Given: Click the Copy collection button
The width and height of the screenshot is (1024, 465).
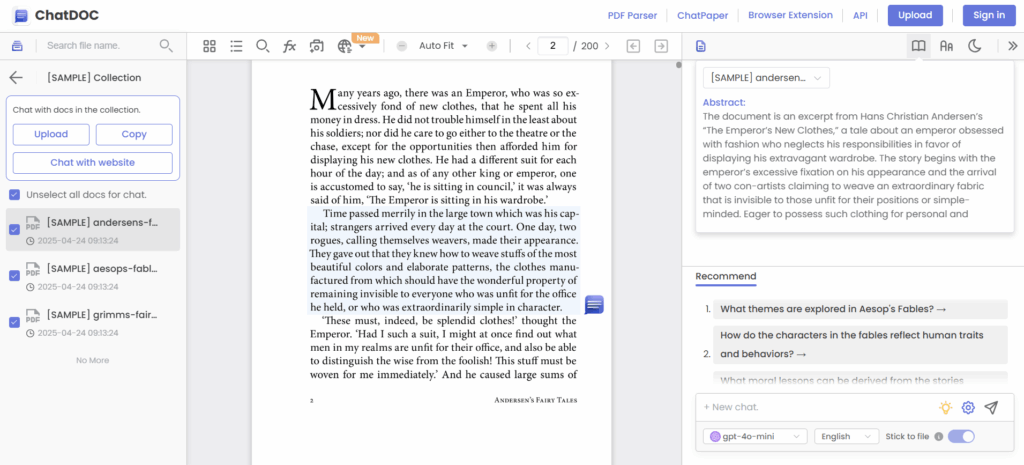Looking at the screenshot, I should click(134, 135).
